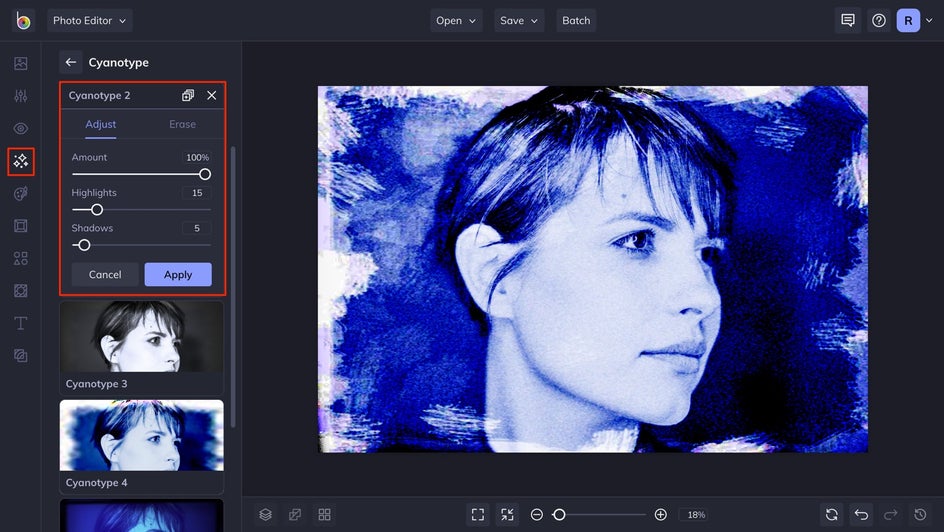Select the Cyanotype 4 effect thumbnail

[x=141, y=447]
